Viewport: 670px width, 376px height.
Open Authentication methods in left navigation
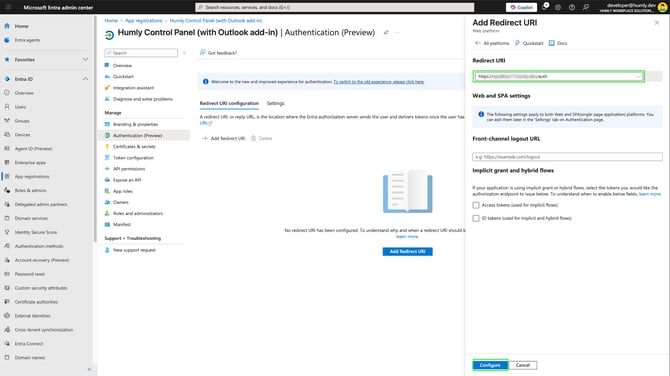pyautogui.click(x=39, y=246)
